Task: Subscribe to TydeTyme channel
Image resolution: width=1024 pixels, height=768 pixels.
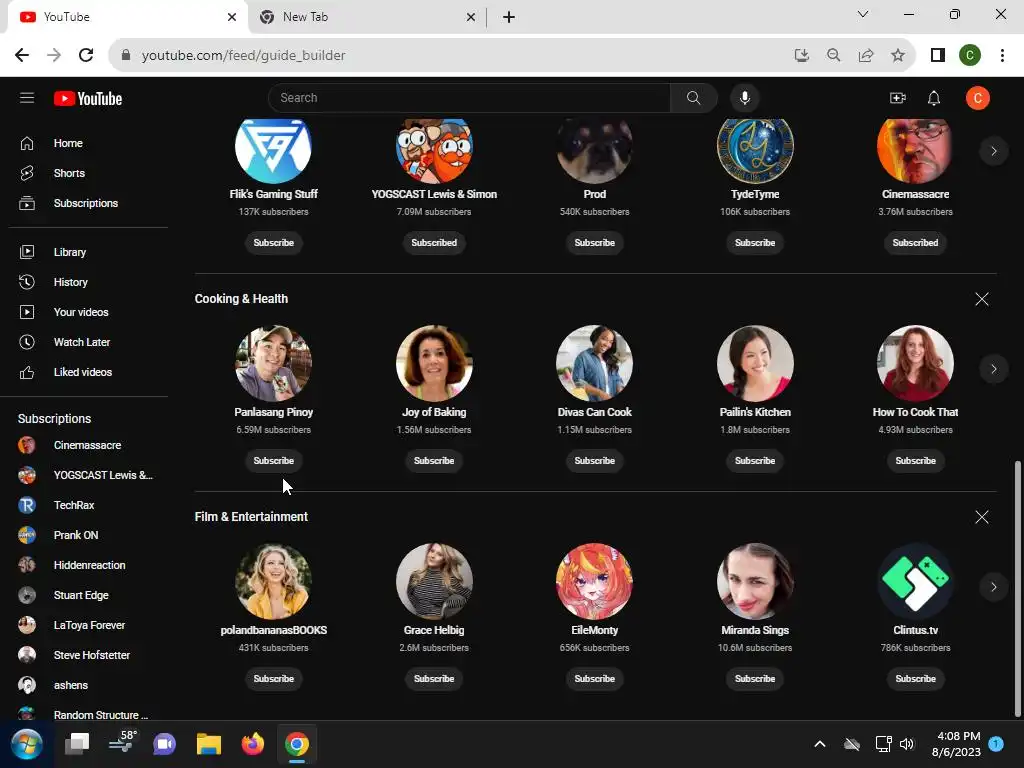Action: pyautogui.click(x=755, y=243)
